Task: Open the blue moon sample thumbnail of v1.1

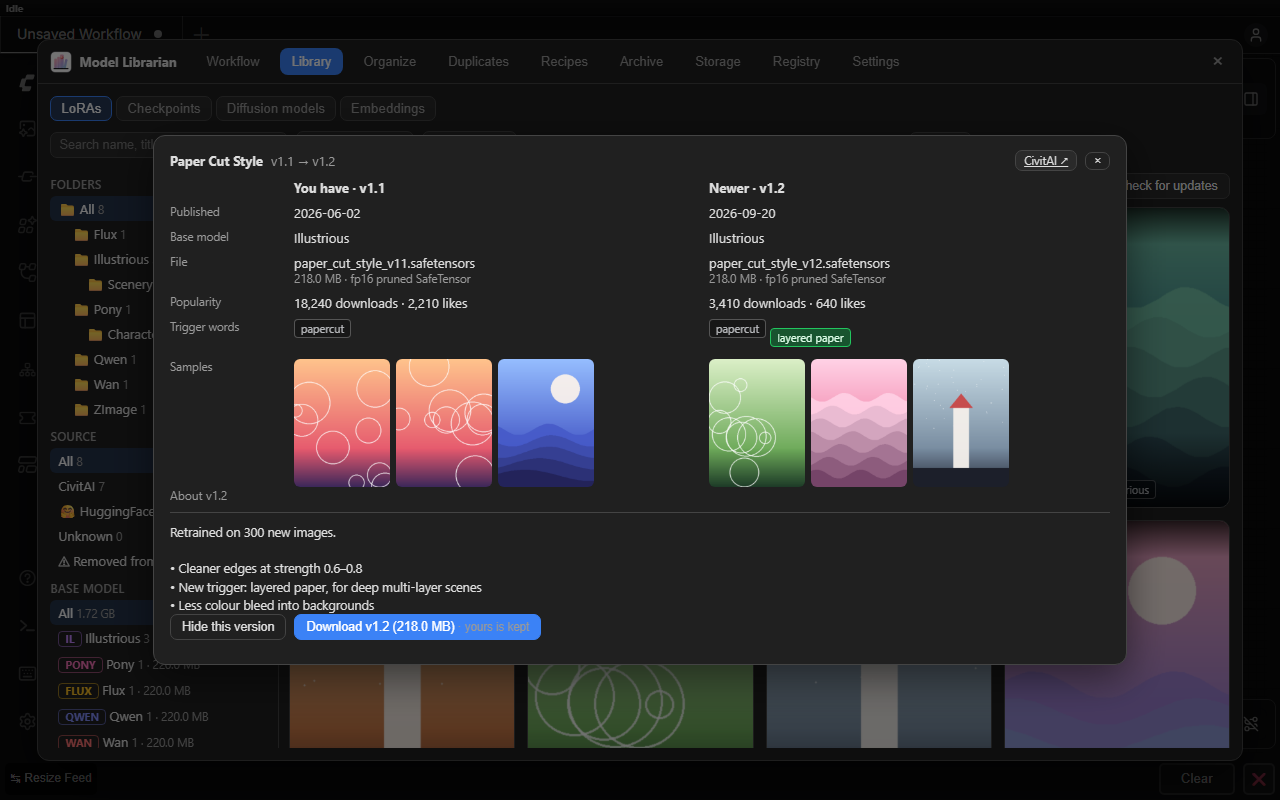Action: 546,423
